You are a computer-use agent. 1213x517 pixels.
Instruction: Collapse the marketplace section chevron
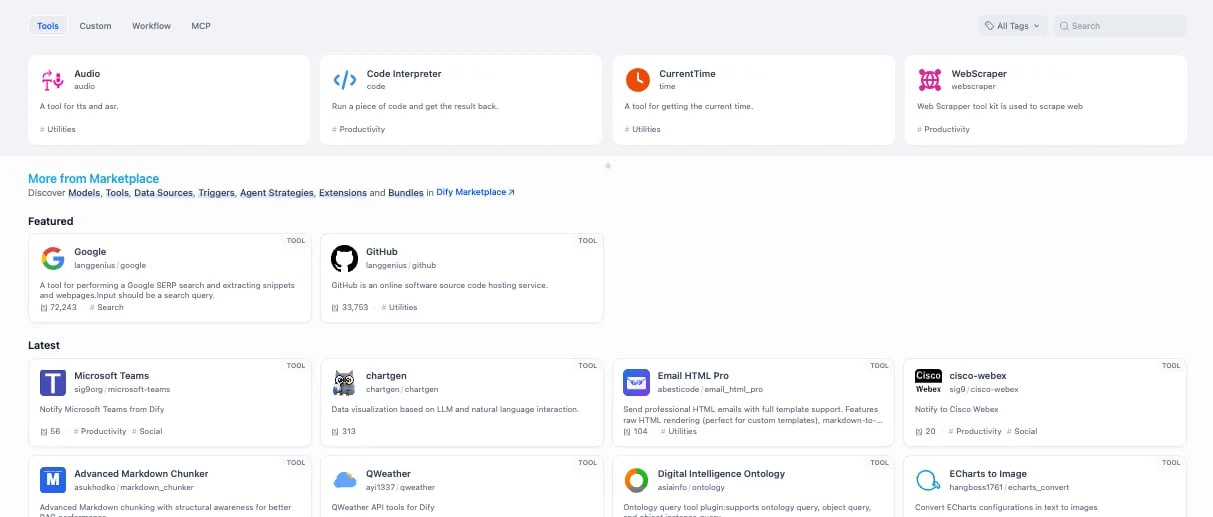pos(607,166)
